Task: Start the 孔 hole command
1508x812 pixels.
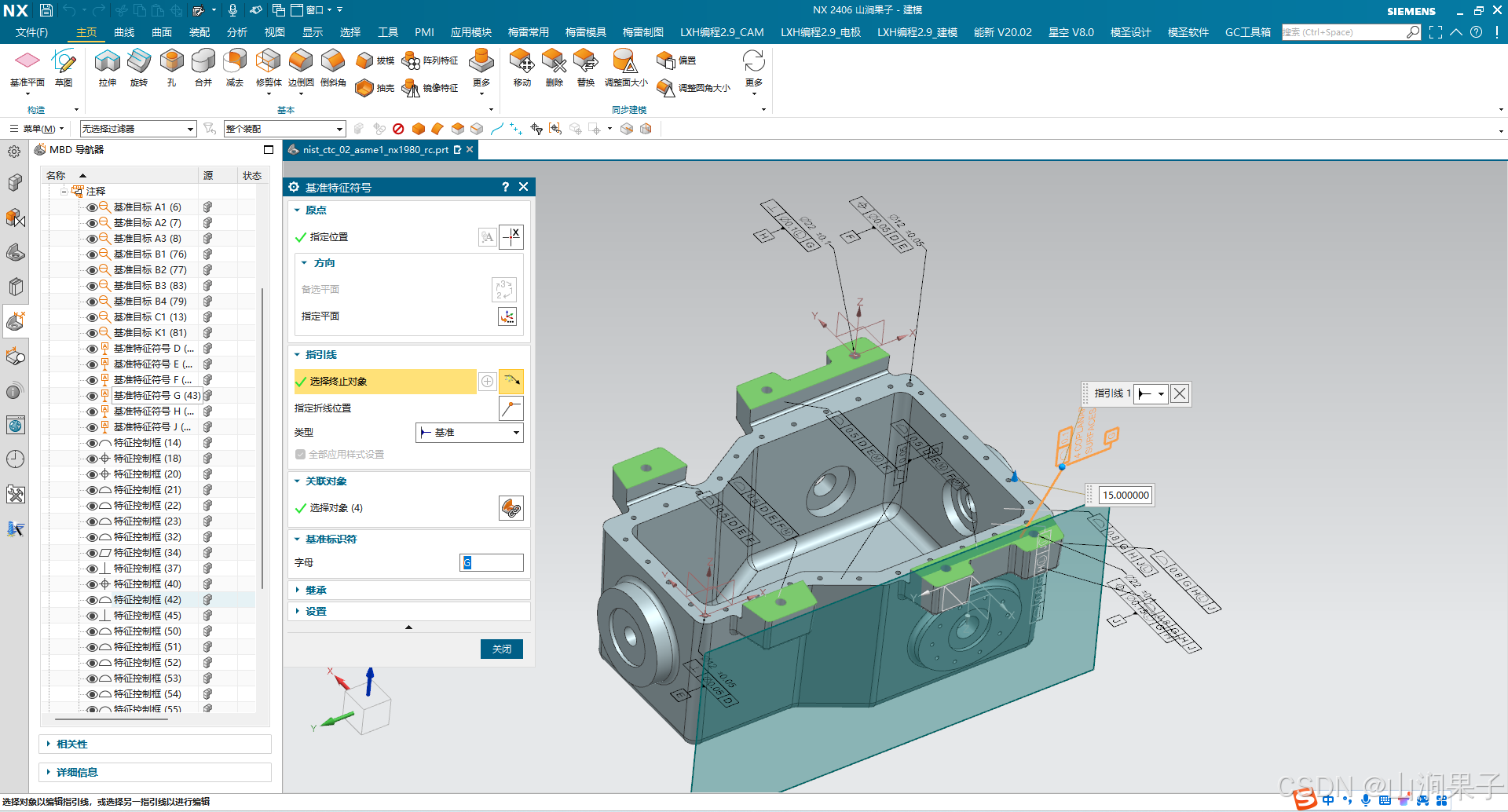Action: (x=171, y=68)
